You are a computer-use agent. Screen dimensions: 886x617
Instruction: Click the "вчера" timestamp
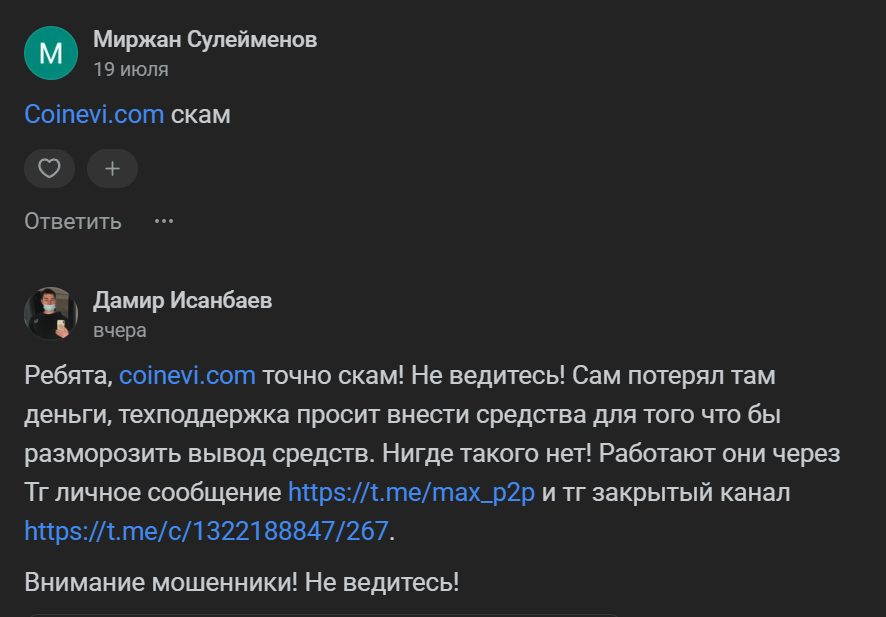point(120,330)
